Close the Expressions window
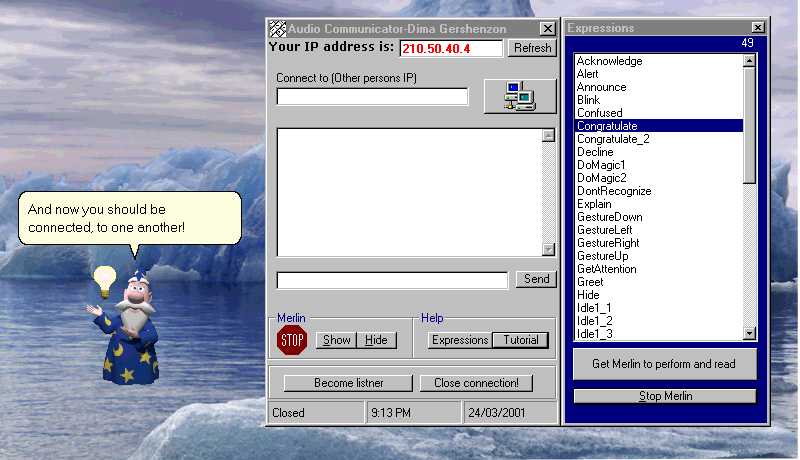This screenshot has height=460, width=800. [x=758, y=28]
